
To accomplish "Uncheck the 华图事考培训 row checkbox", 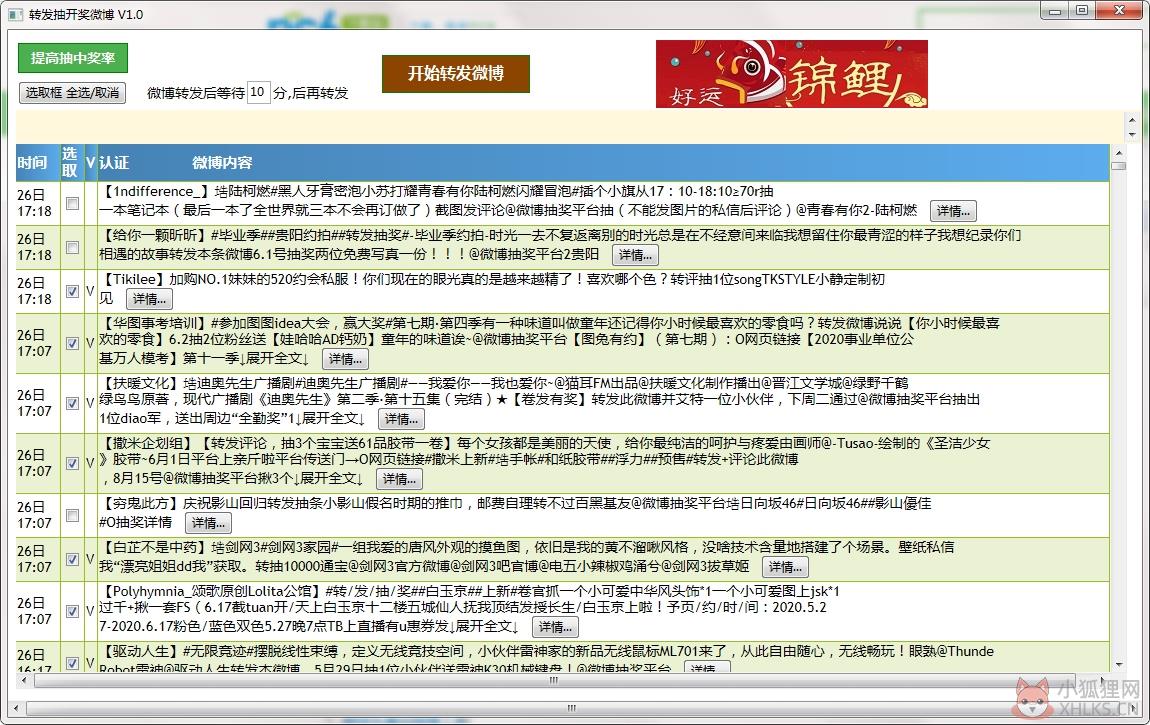I will click(72, 343).
